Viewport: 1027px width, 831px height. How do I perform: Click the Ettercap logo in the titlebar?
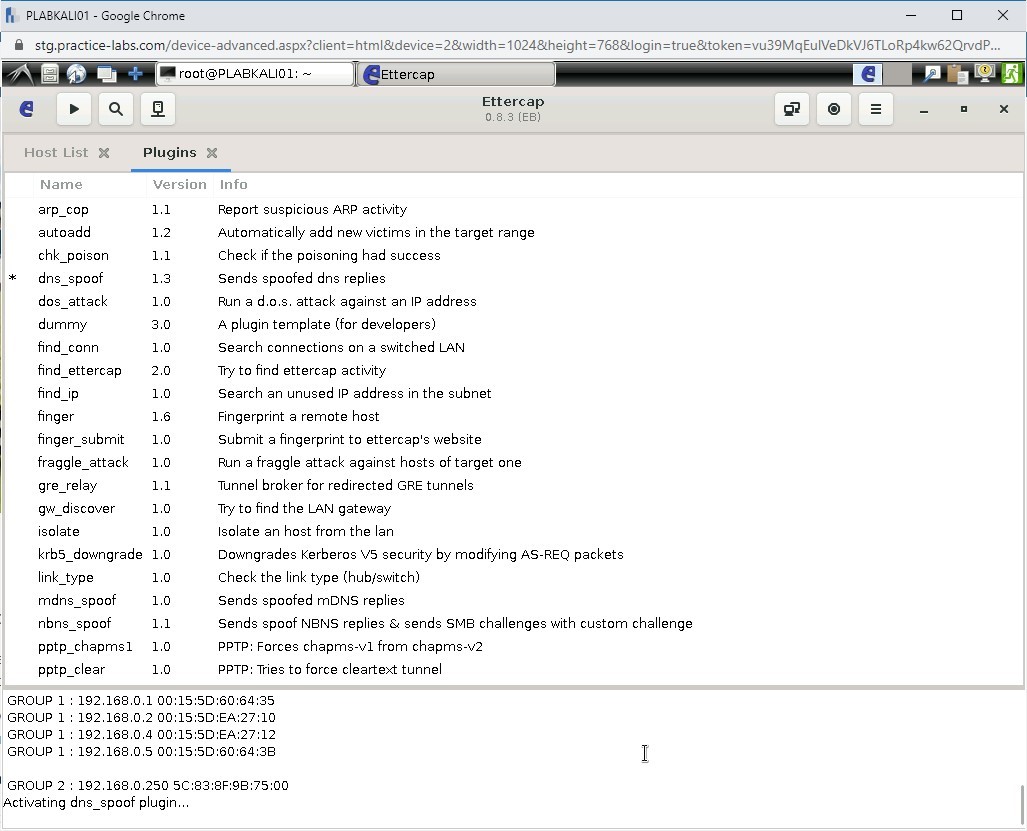click(x=26, y=109)
